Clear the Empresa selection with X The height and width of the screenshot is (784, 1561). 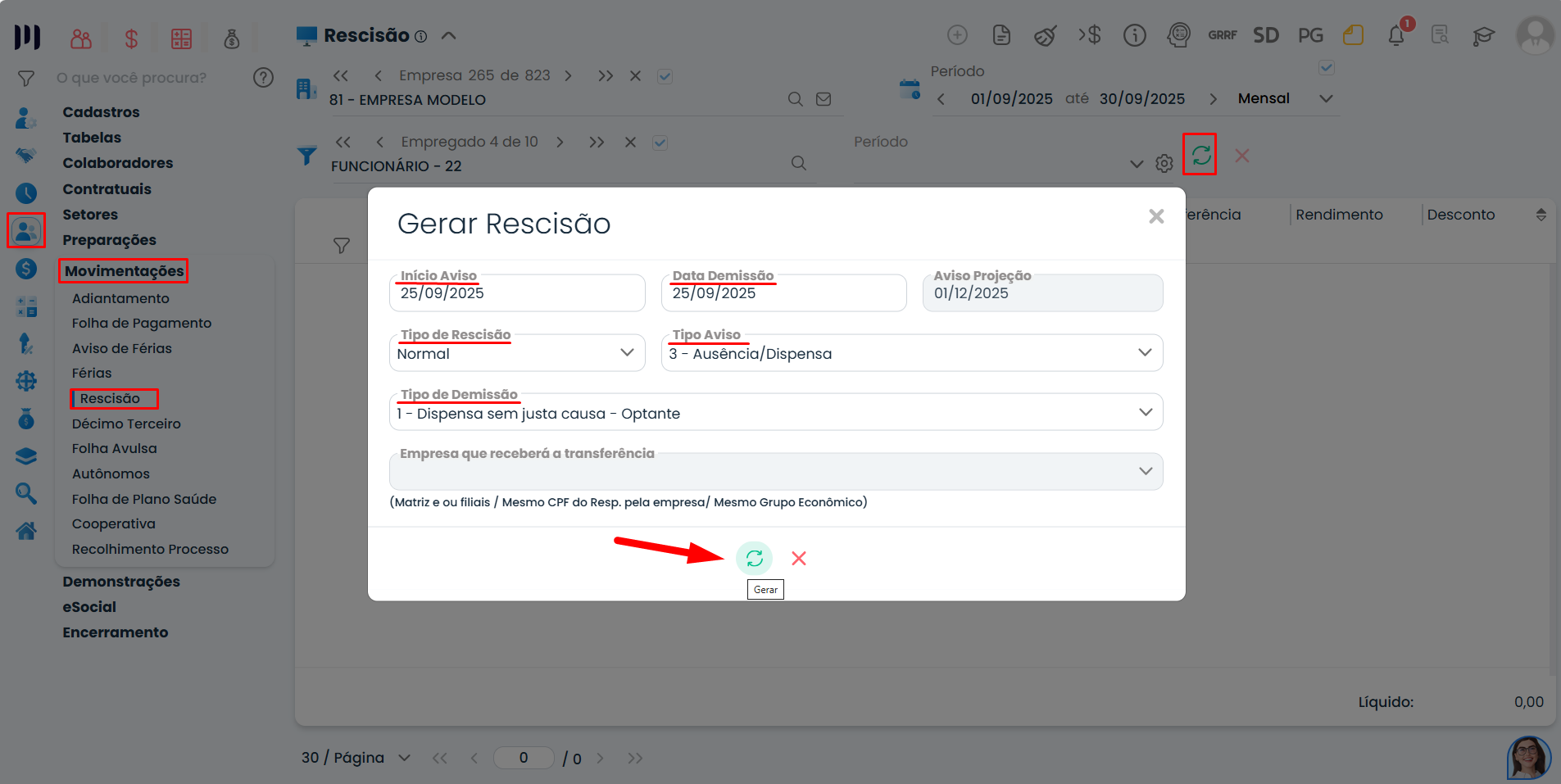click(635, 76)
